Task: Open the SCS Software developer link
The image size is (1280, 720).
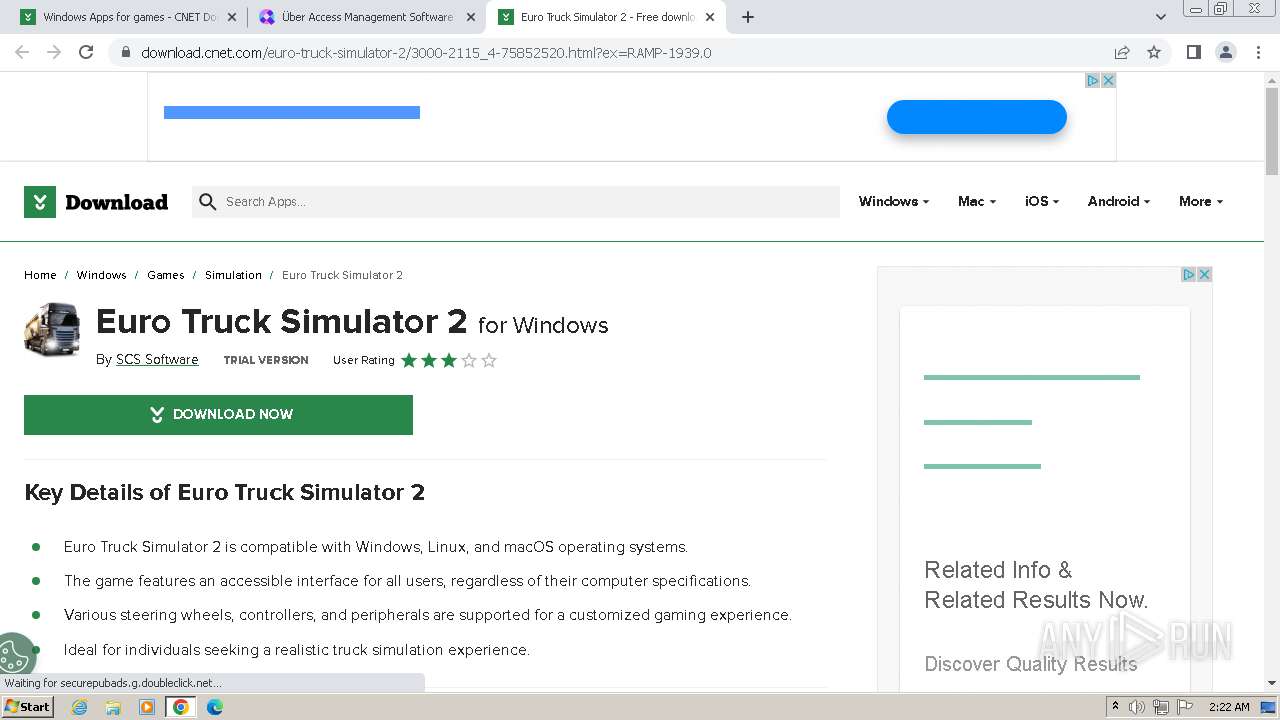Action: pyautogui.click(x=157, y=360)
